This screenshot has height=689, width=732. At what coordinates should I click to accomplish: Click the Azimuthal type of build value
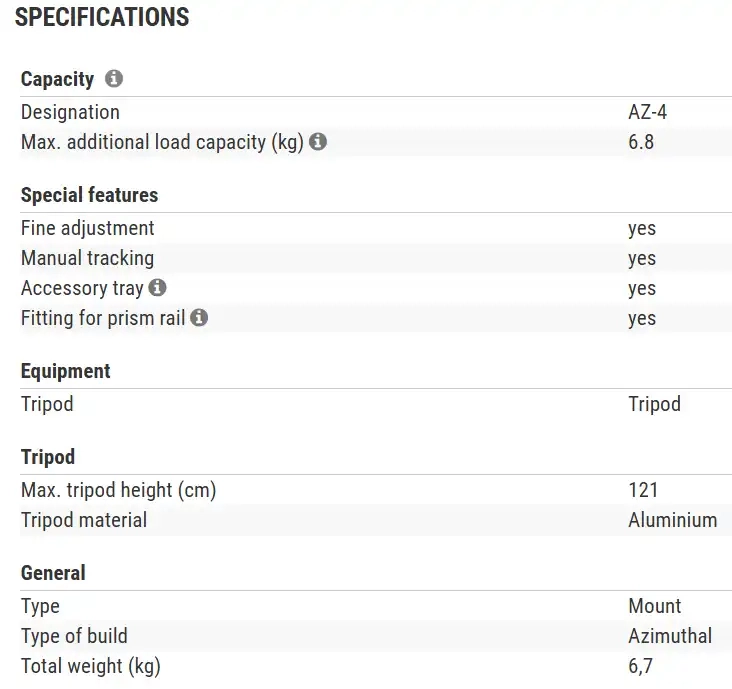[670, 636]
